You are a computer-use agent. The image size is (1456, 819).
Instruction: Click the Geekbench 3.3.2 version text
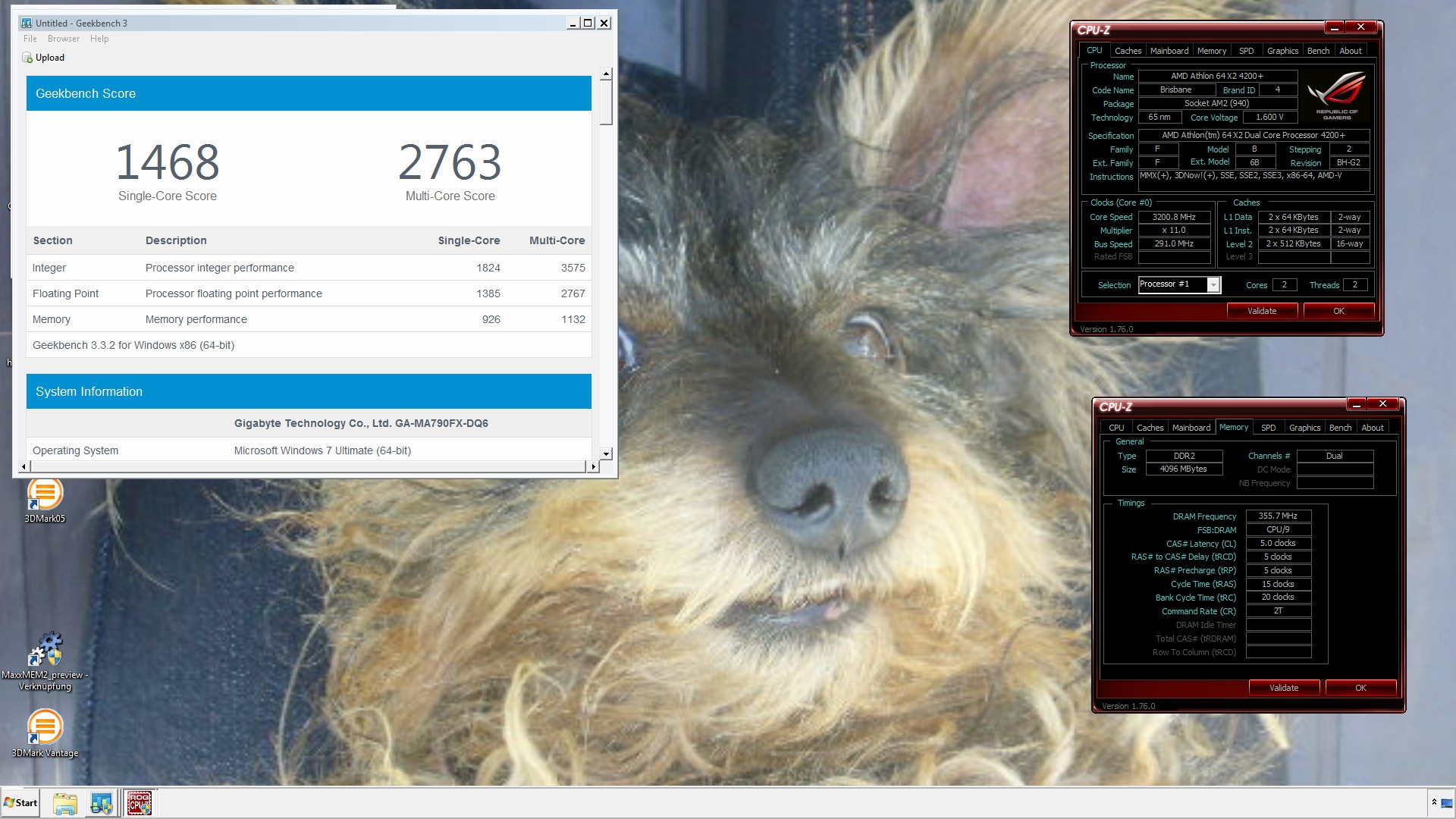click(x=133, y=345)
